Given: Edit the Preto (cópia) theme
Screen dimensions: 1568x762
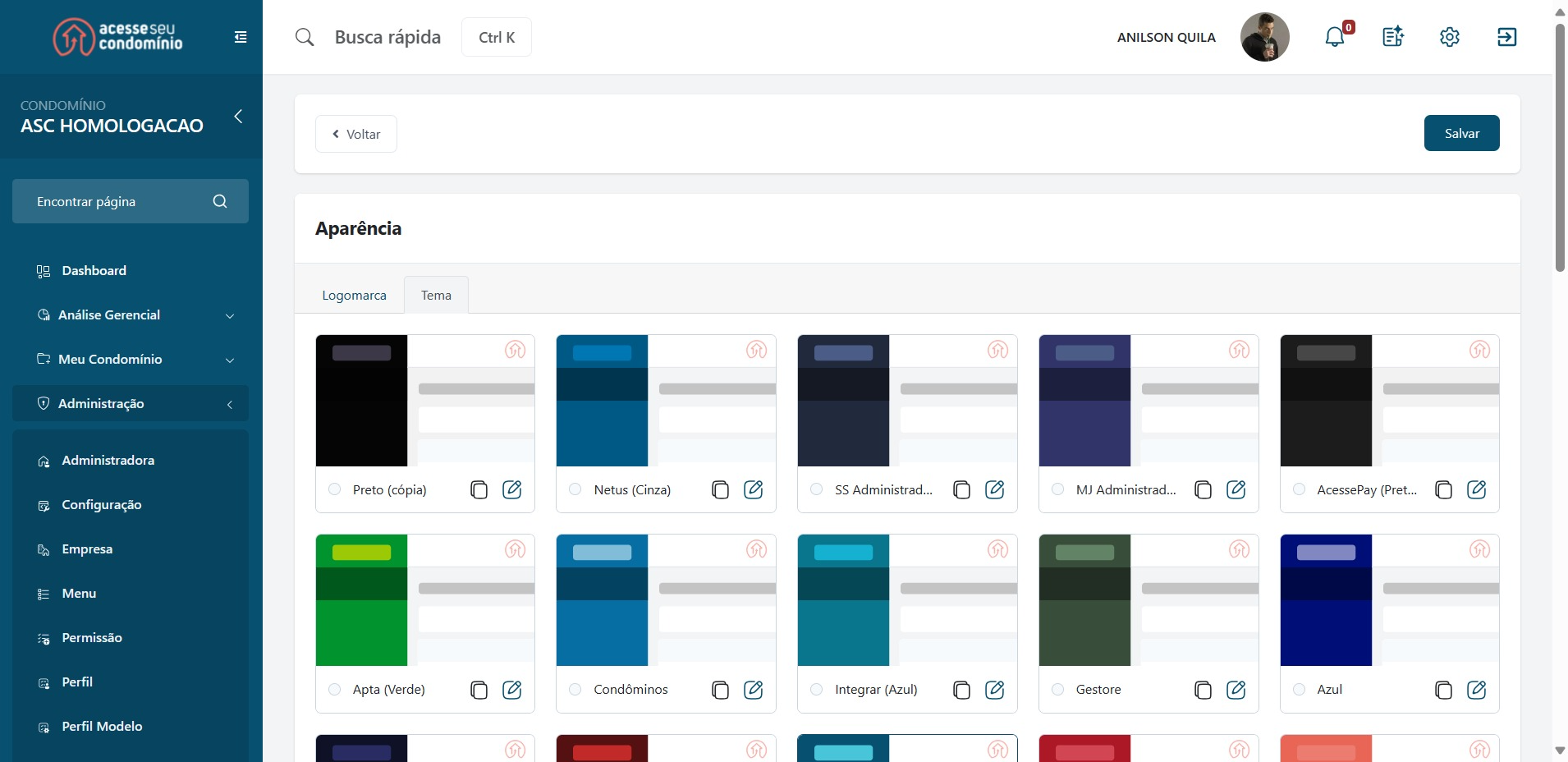Looking at the screenshot, I should (x=511, y=489).
